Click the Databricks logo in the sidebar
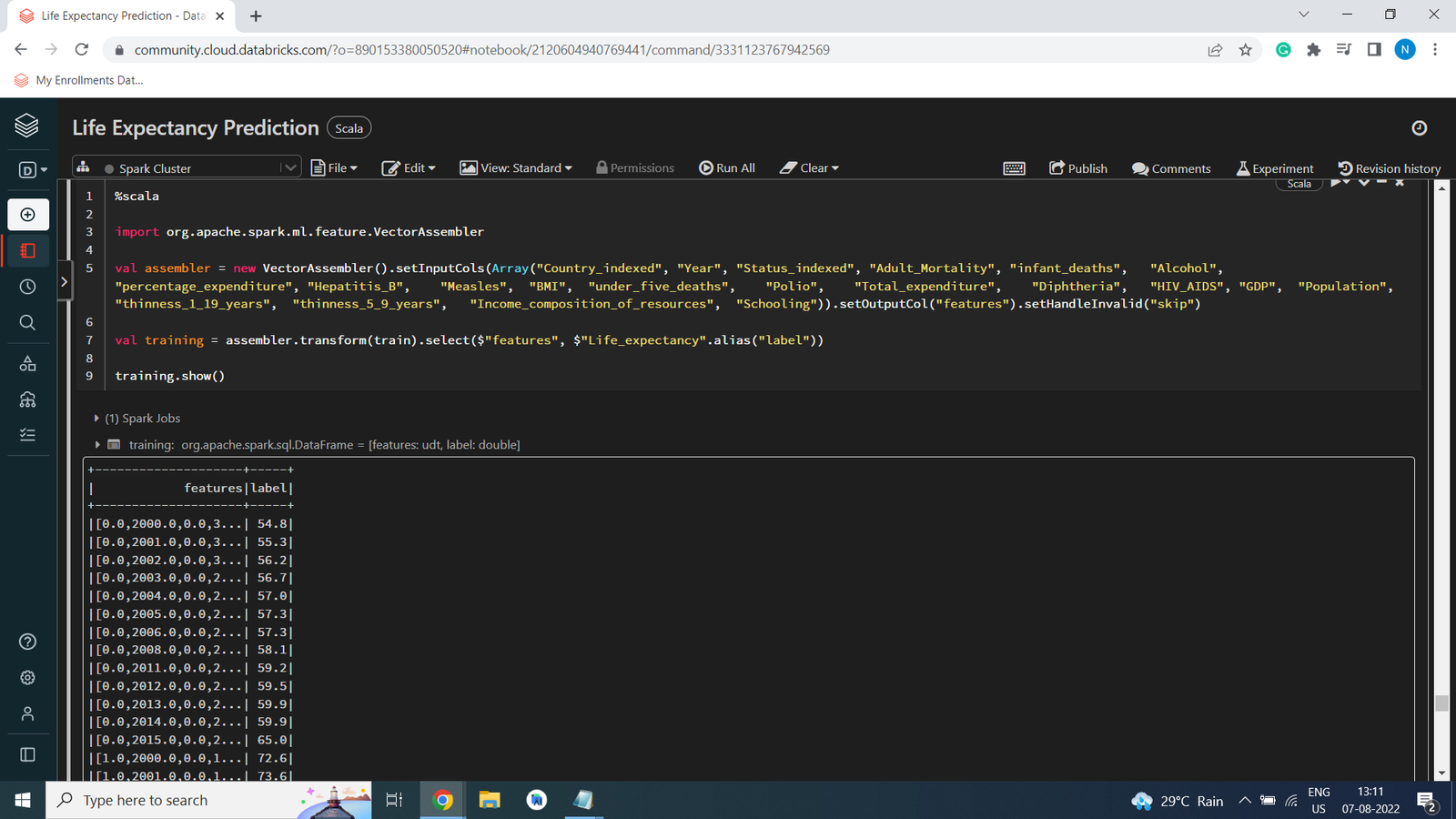The height and width of the screenshot is (819, 1456). [x=27, y=126]
